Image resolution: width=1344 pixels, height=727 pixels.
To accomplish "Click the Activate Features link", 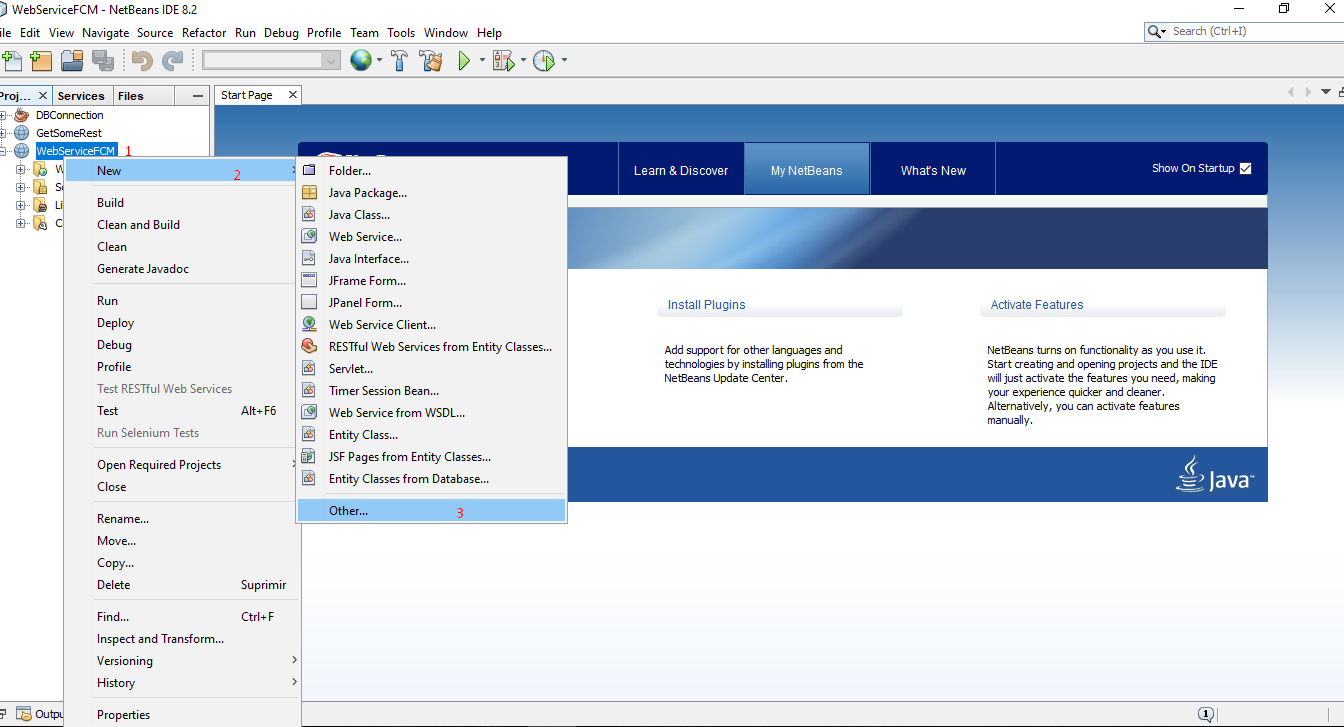I will 1037,305.
